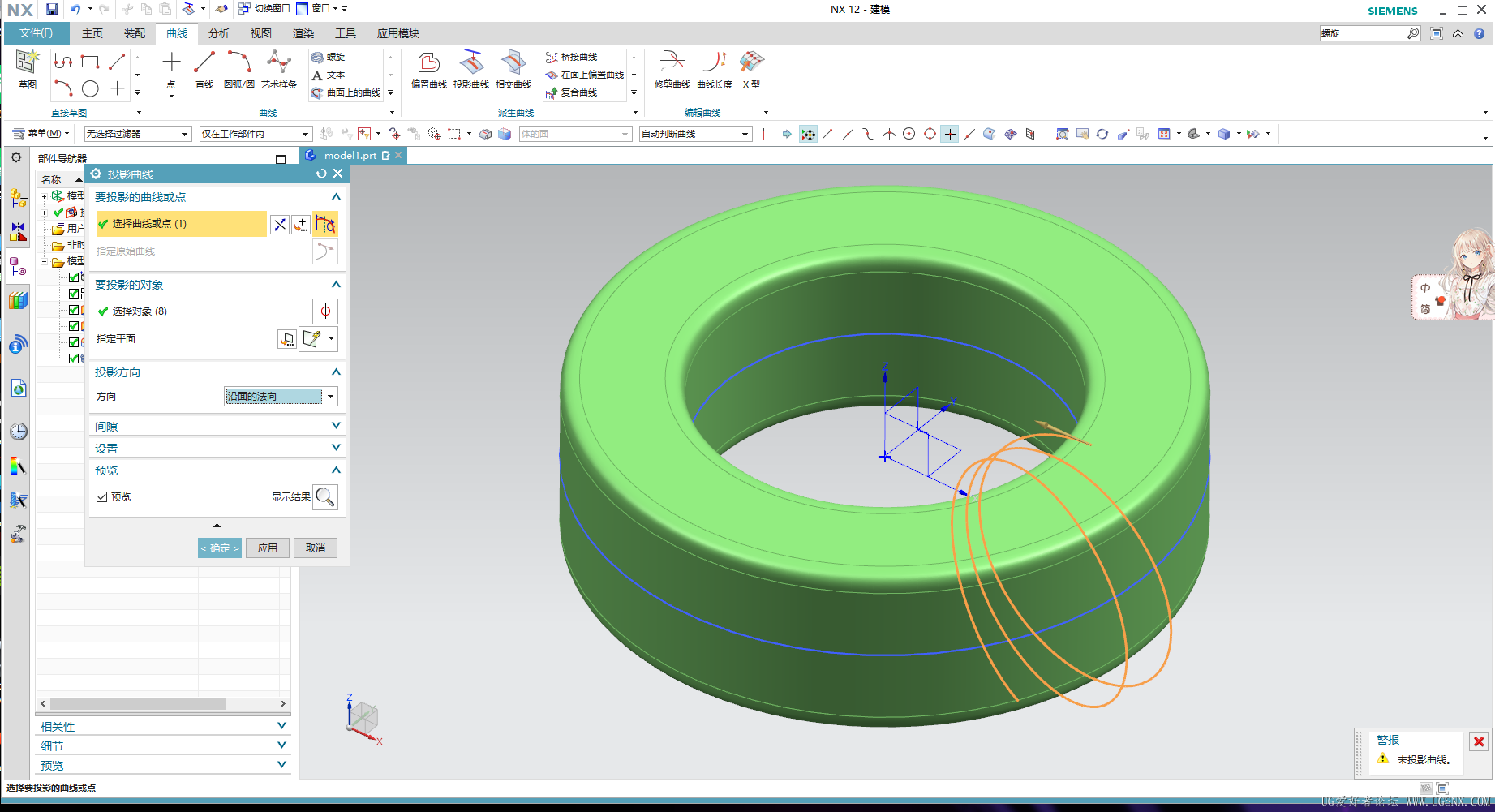This screenshot has width=1495, height=812.
Task: Click the 艺术样条 studio spline tool
Action: point(279,65)
